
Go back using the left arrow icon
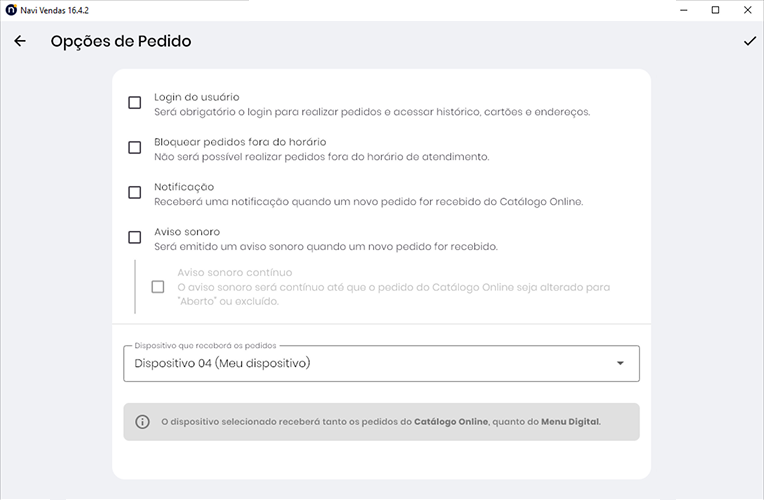click(20, 42)
